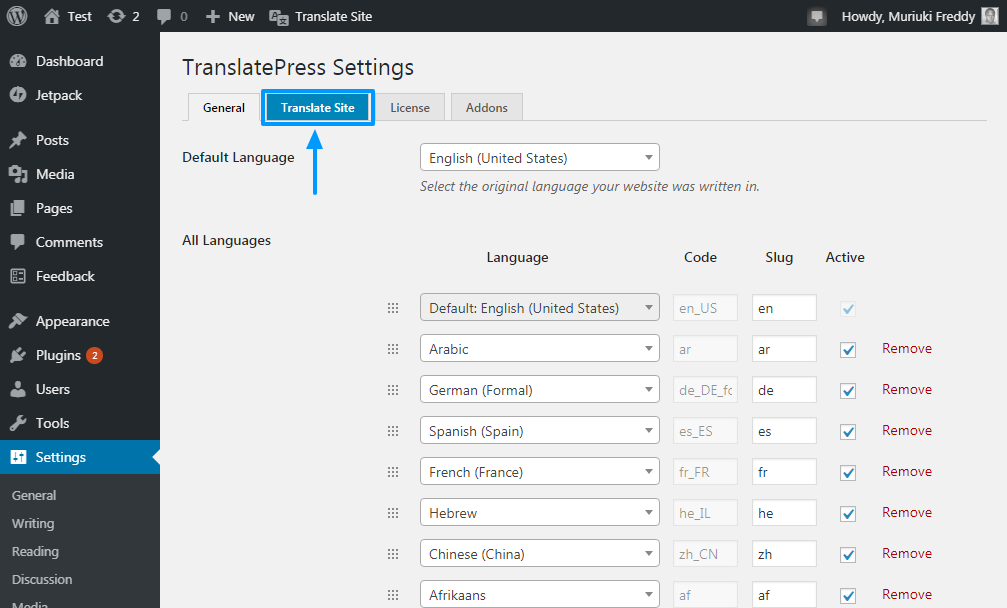The image size is (1007, 608).
Task: Open Writing settings submenu link
Action: [33, 523]
